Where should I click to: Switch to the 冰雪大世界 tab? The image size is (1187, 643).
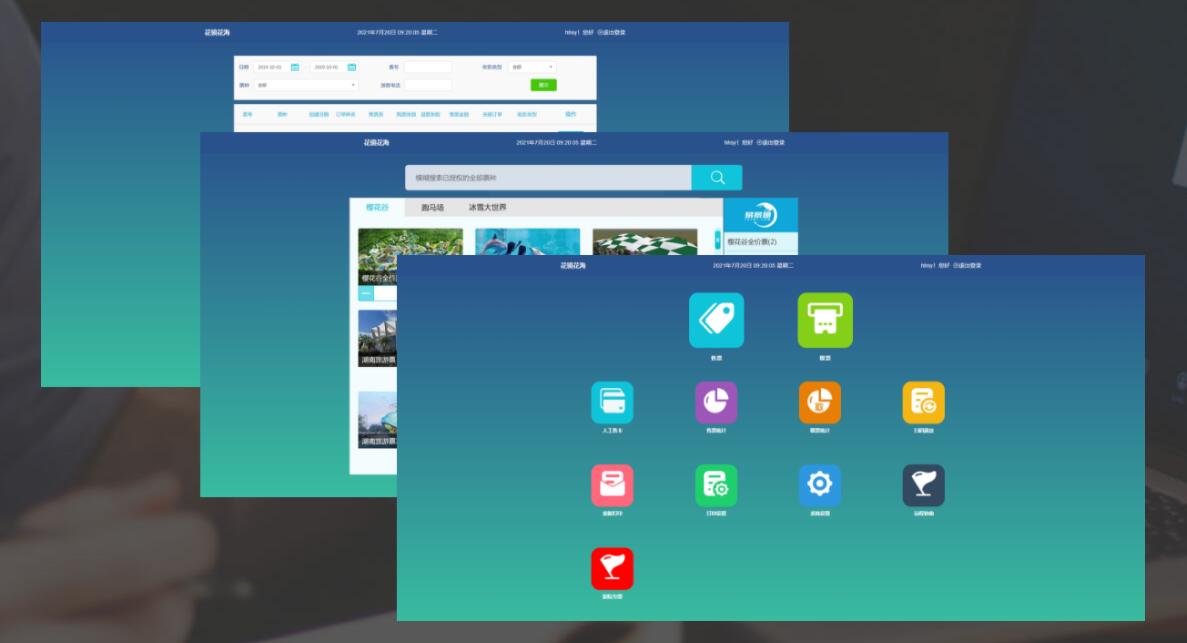click(x=488, y=208)
